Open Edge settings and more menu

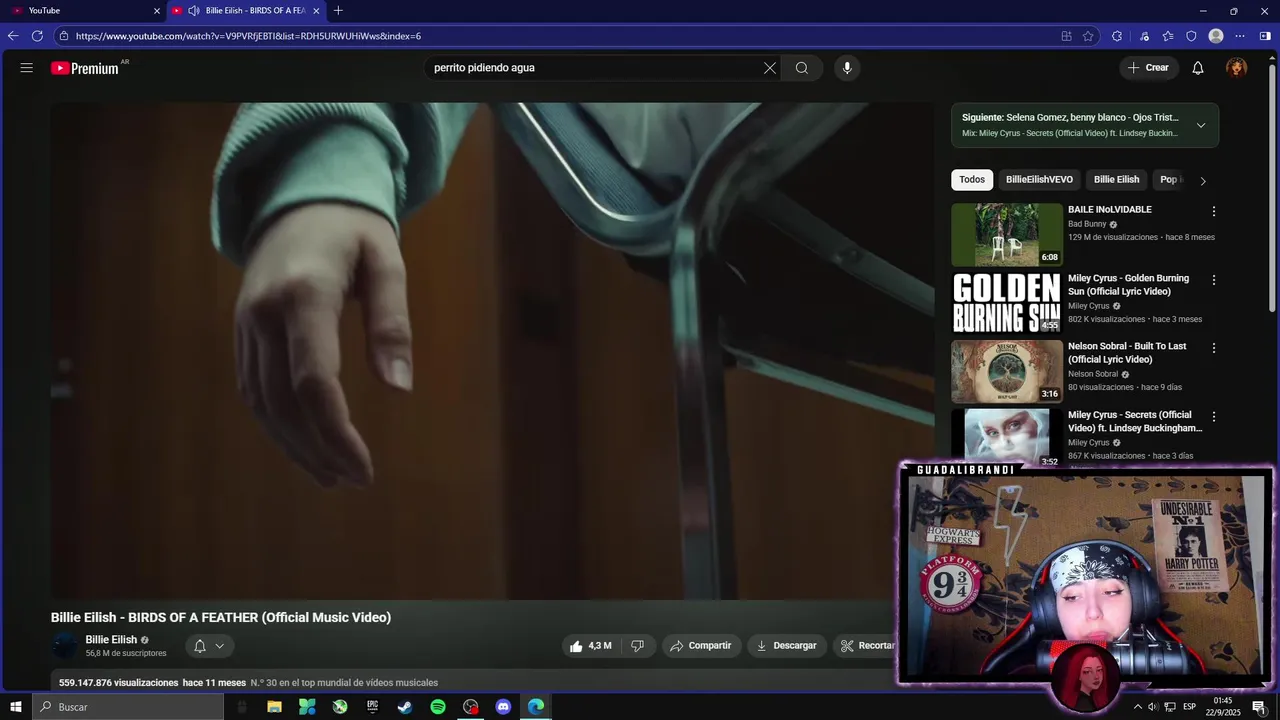pyautogui.click(x=1240, y=36)
